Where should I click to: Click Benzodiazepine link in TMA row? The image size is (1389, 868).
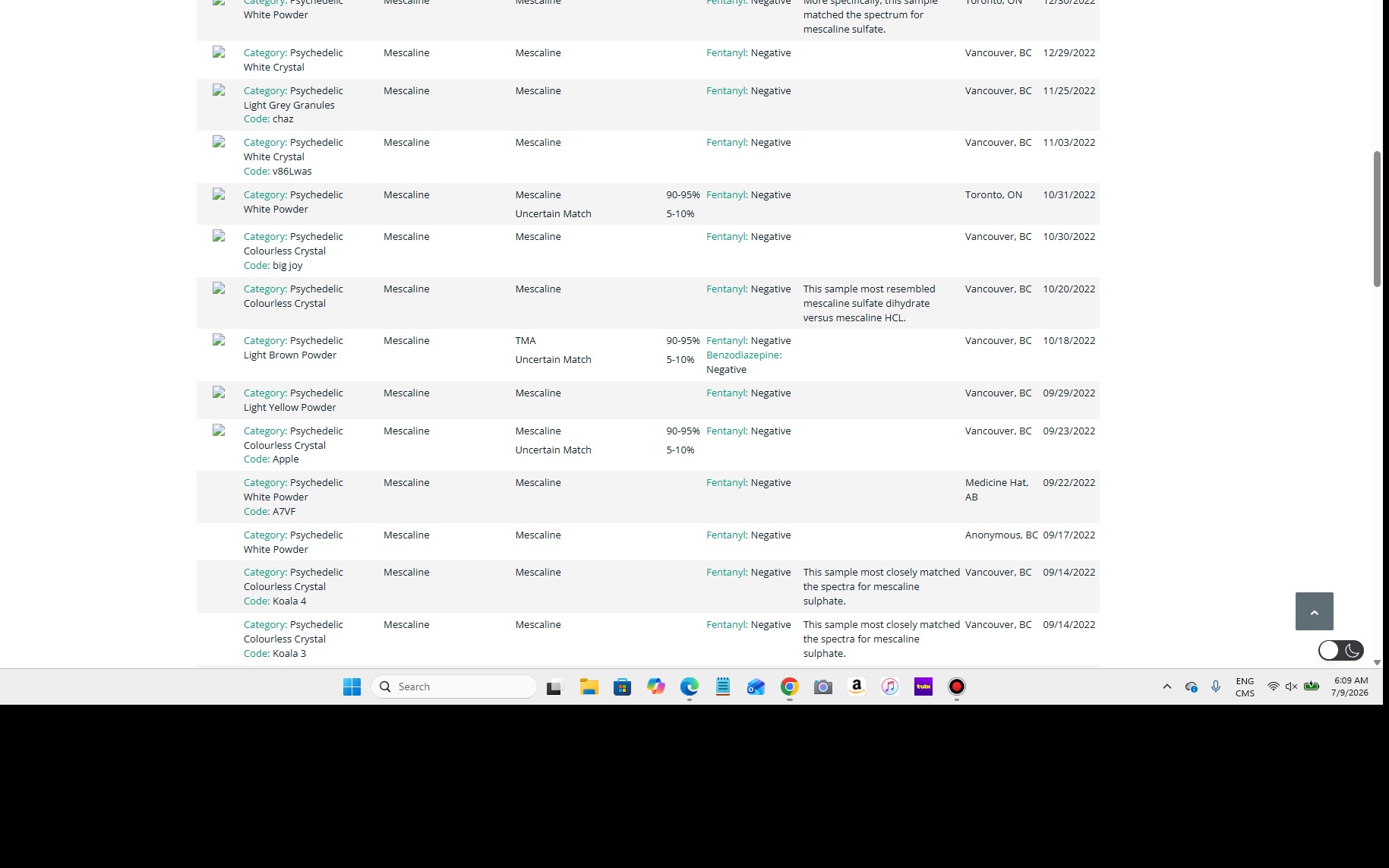pyautogui.click(x=743, y=355)
